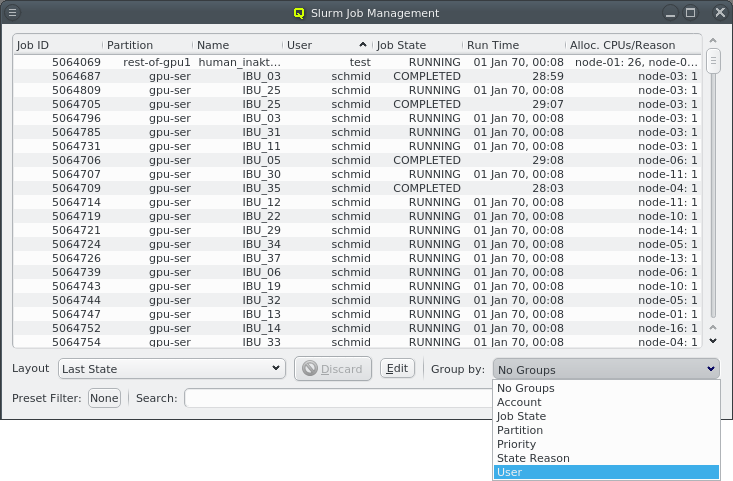Click name cell IBU_14
This screenshot has height=481, width=733.
(x=261, y=329)
